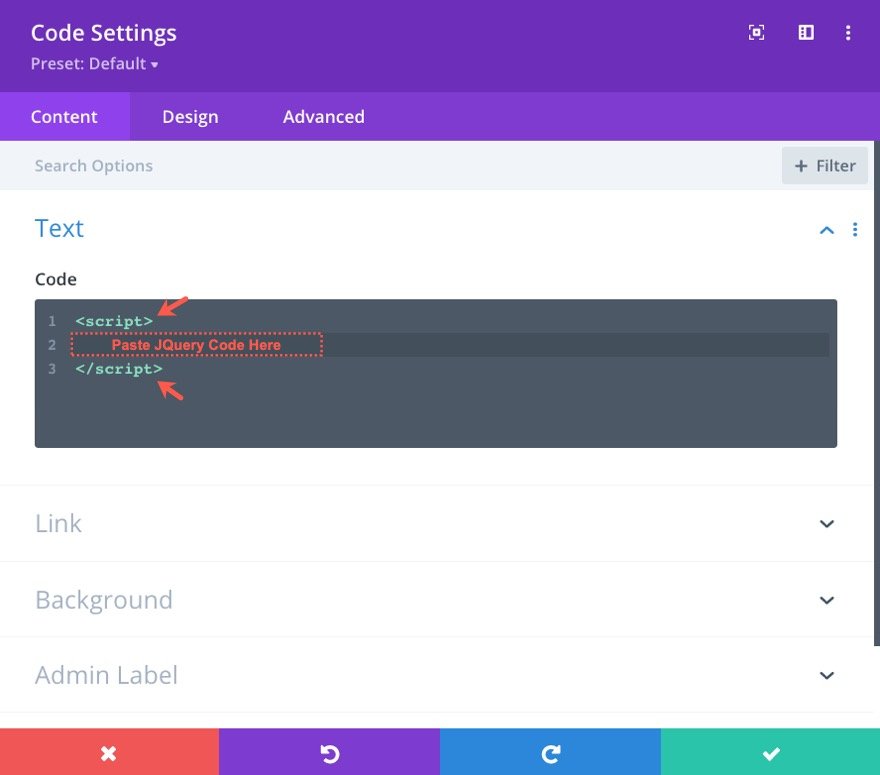Viewport: 880px width, 775px height.
Task: Expand the Background section
Action: (827, 600)
